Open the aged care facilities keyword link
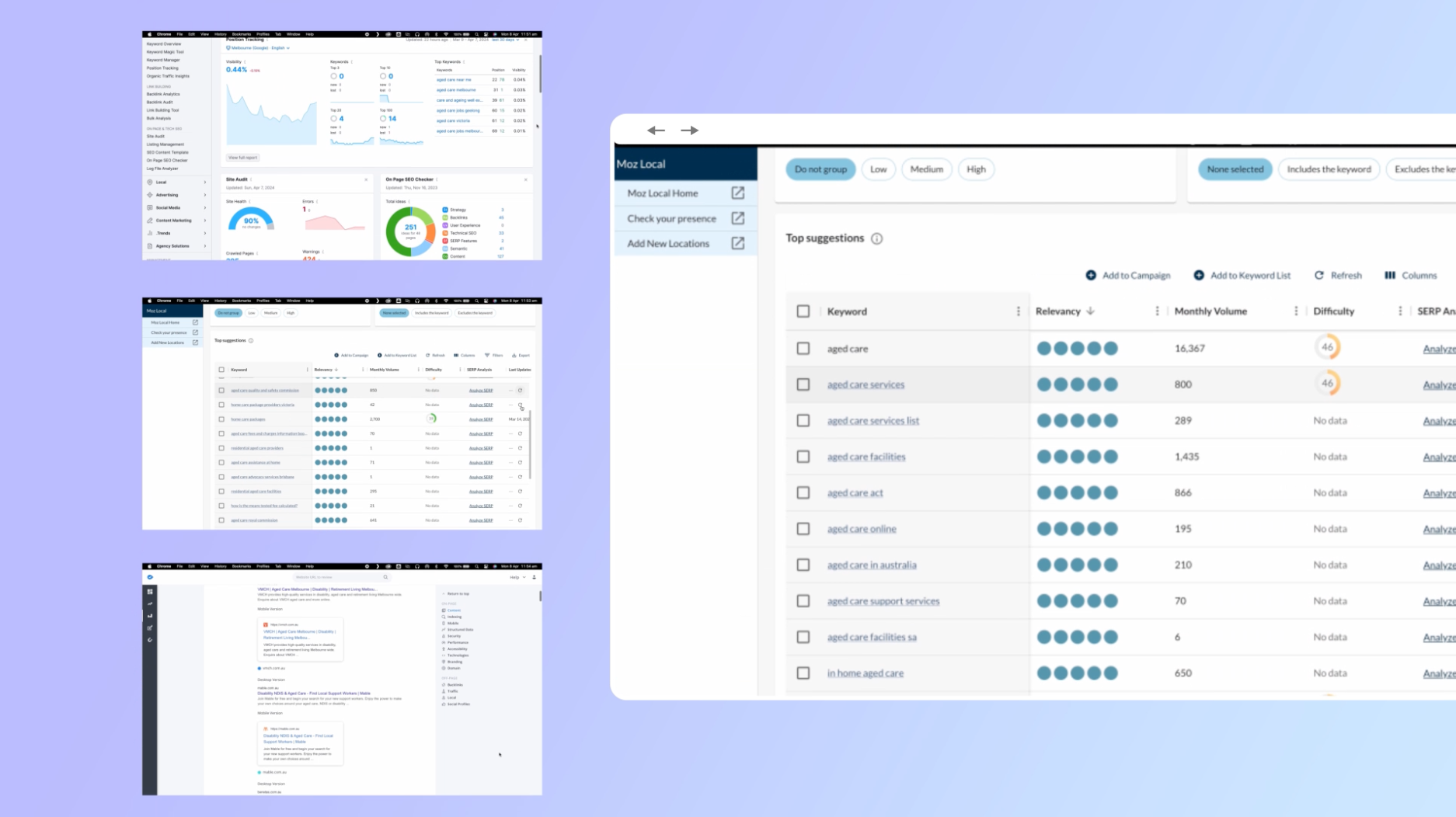The image size is (1456, 817). click(x=866, y=457)
